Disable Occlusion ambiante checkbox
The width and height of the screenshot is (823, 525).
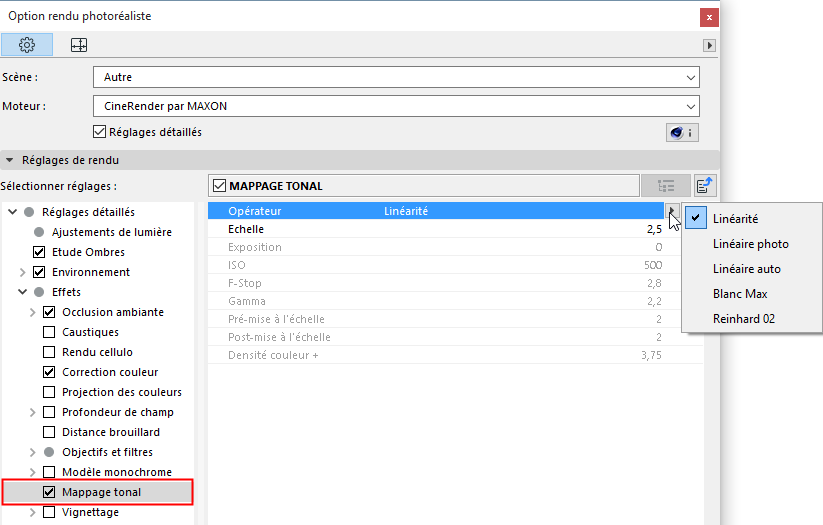(x=49, y=312)
